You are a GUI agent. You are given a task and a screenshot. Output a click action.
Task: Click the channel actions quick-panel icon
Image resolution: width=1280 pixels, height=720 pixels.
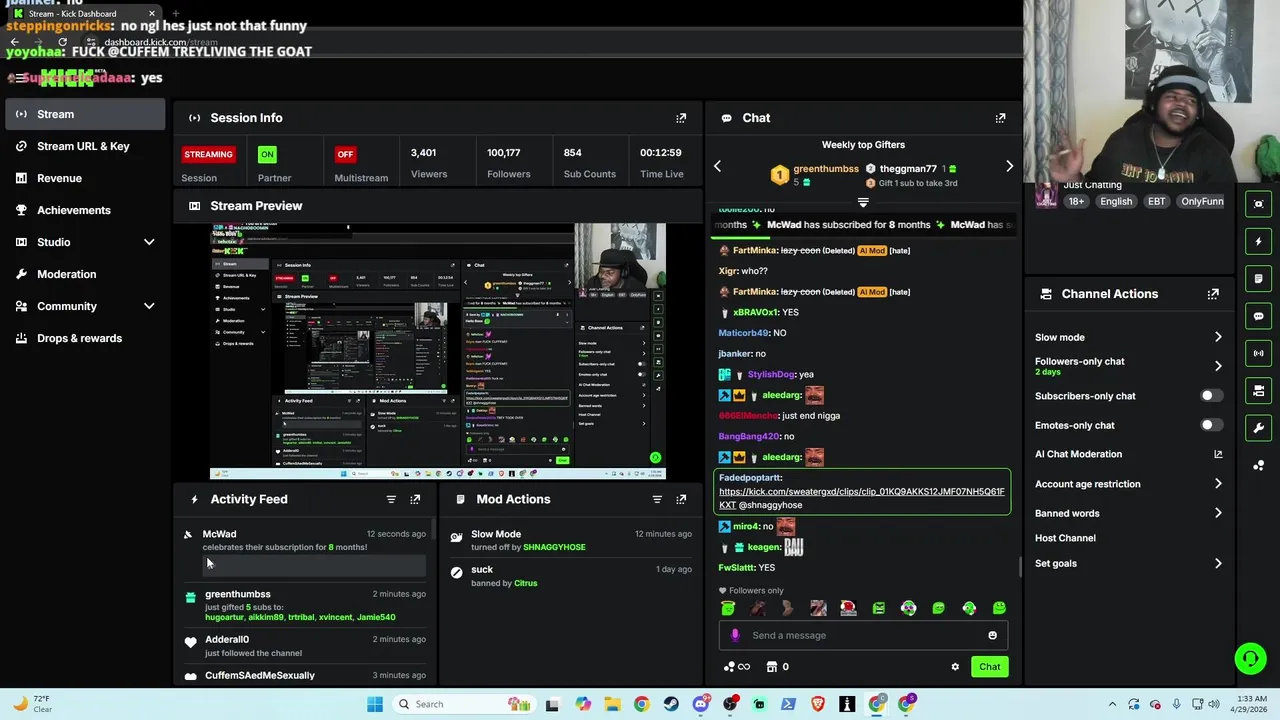(x=1259, y=390)
